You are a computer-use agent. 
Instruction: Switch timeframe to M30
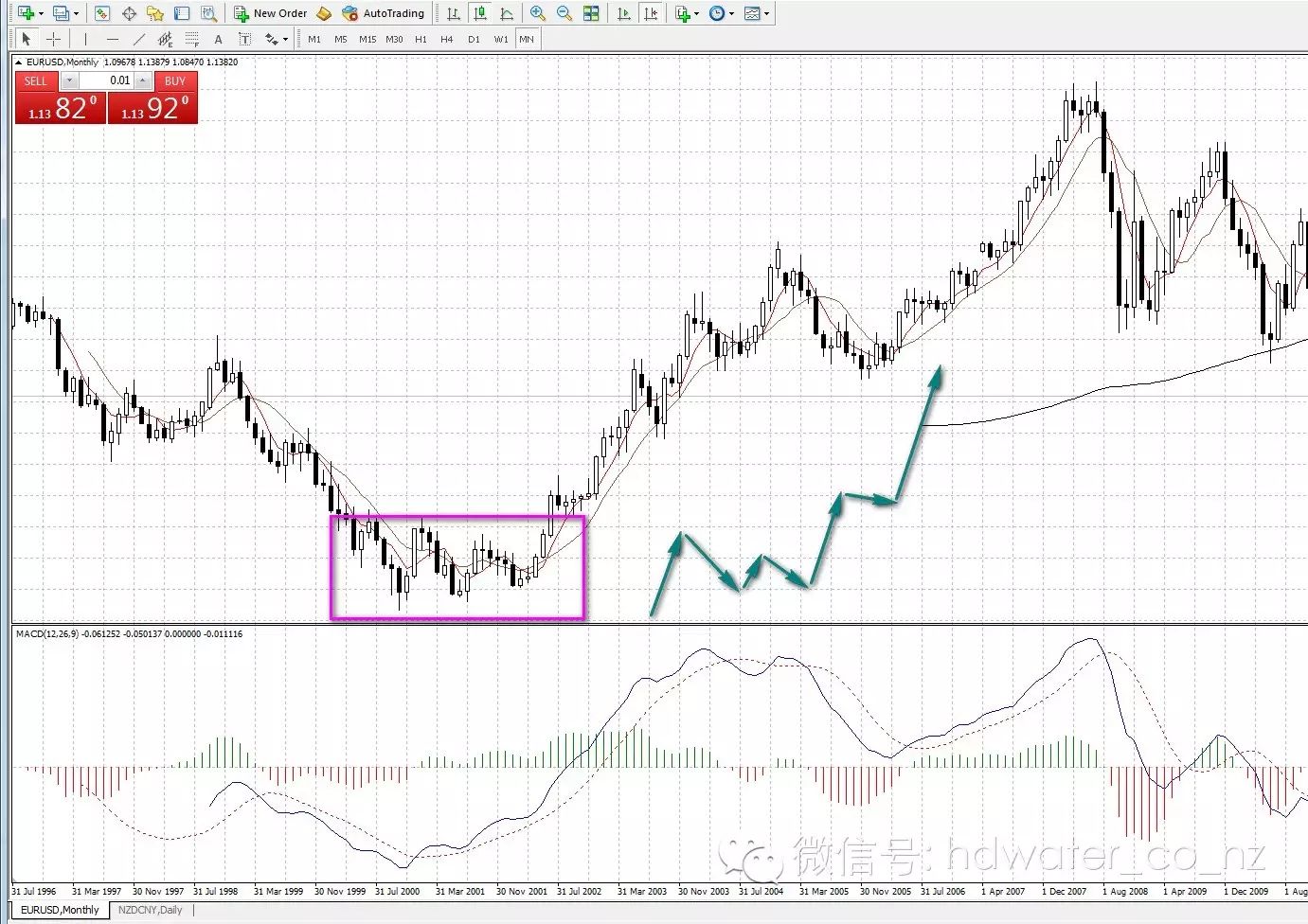[394, 39]
